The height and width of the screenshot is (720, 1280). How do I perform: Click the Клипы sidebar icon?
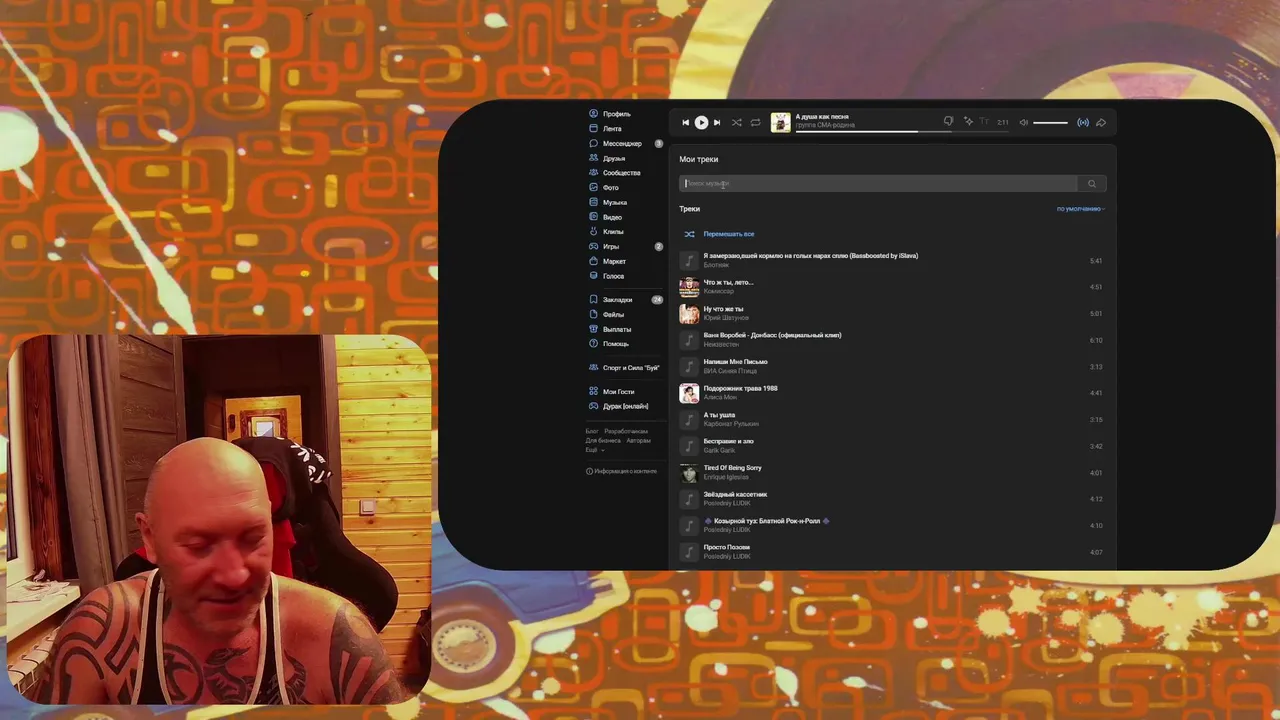coord(593,232)
